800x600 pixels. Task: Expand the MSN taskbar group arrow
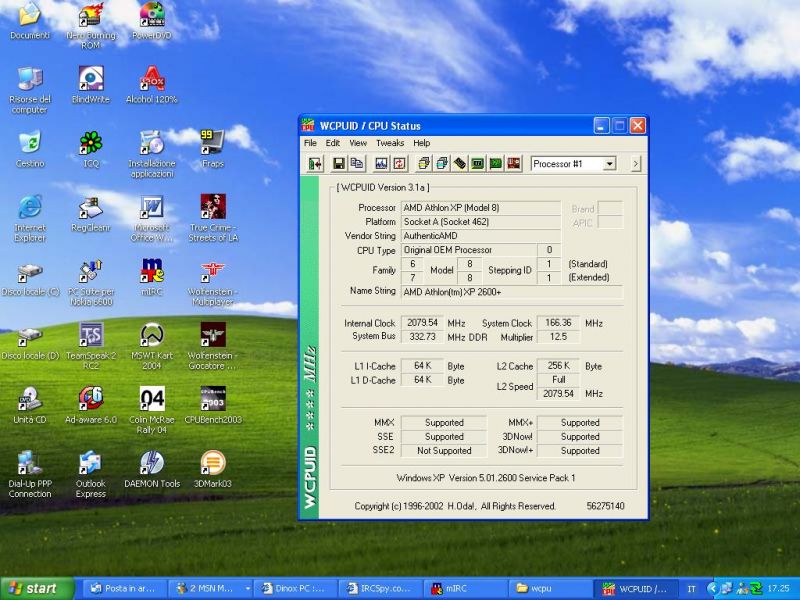(247, 588)
